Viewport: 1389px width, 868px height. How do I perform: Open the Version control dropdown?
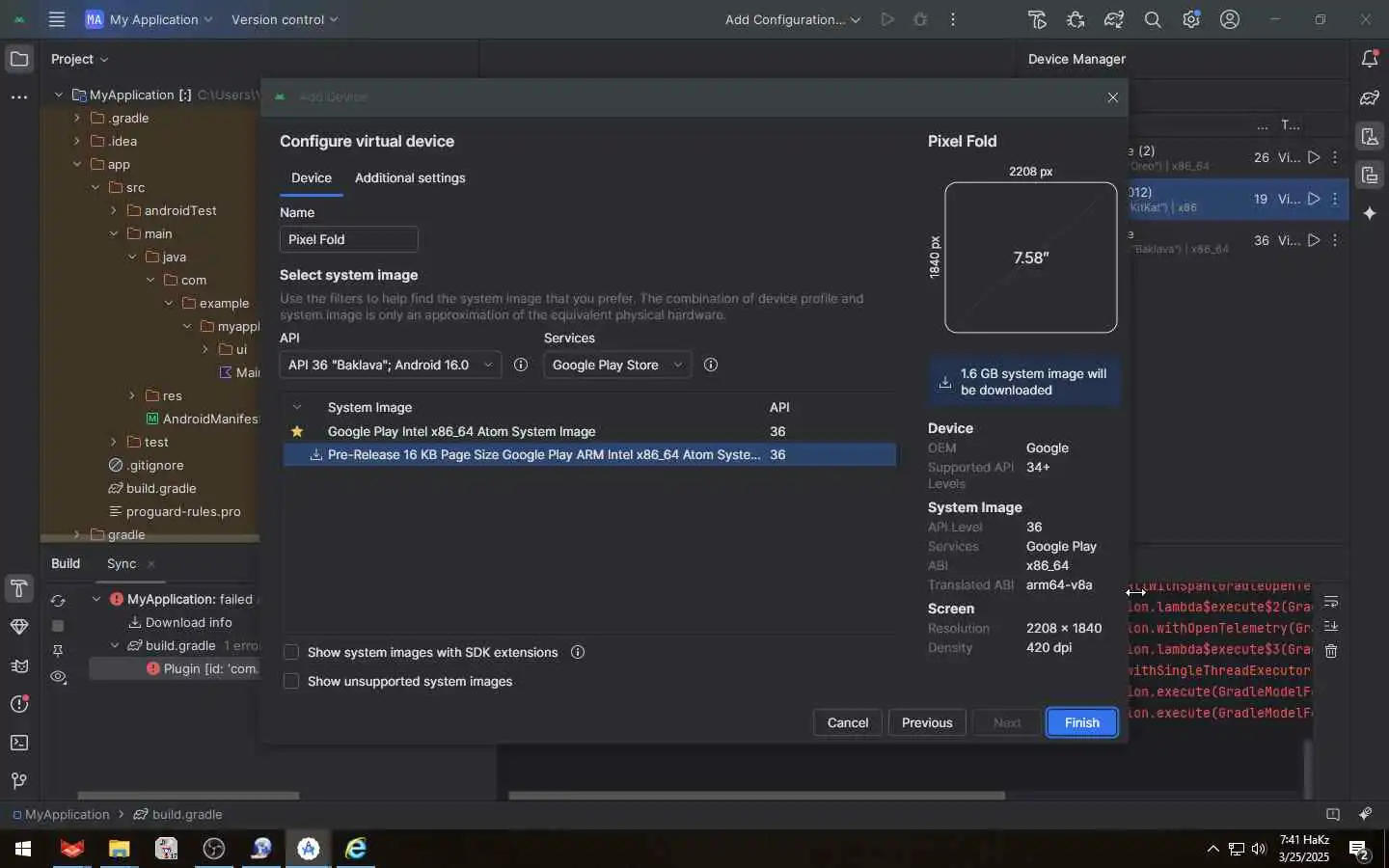[x=285, y=19]
